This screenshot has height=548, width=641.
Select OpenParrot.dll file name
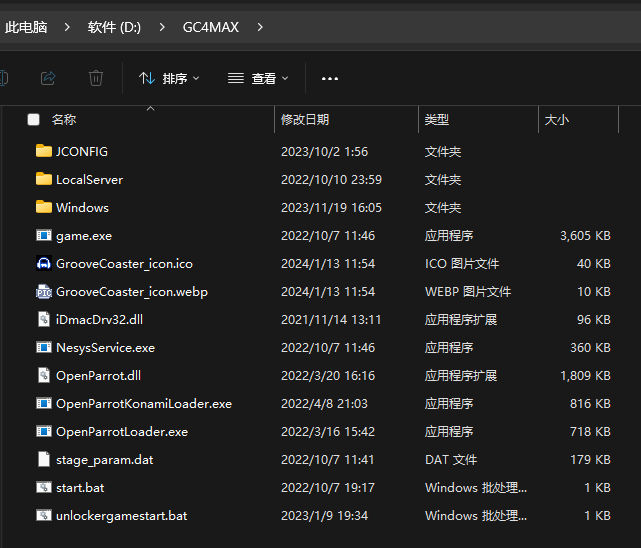point(99,376)
